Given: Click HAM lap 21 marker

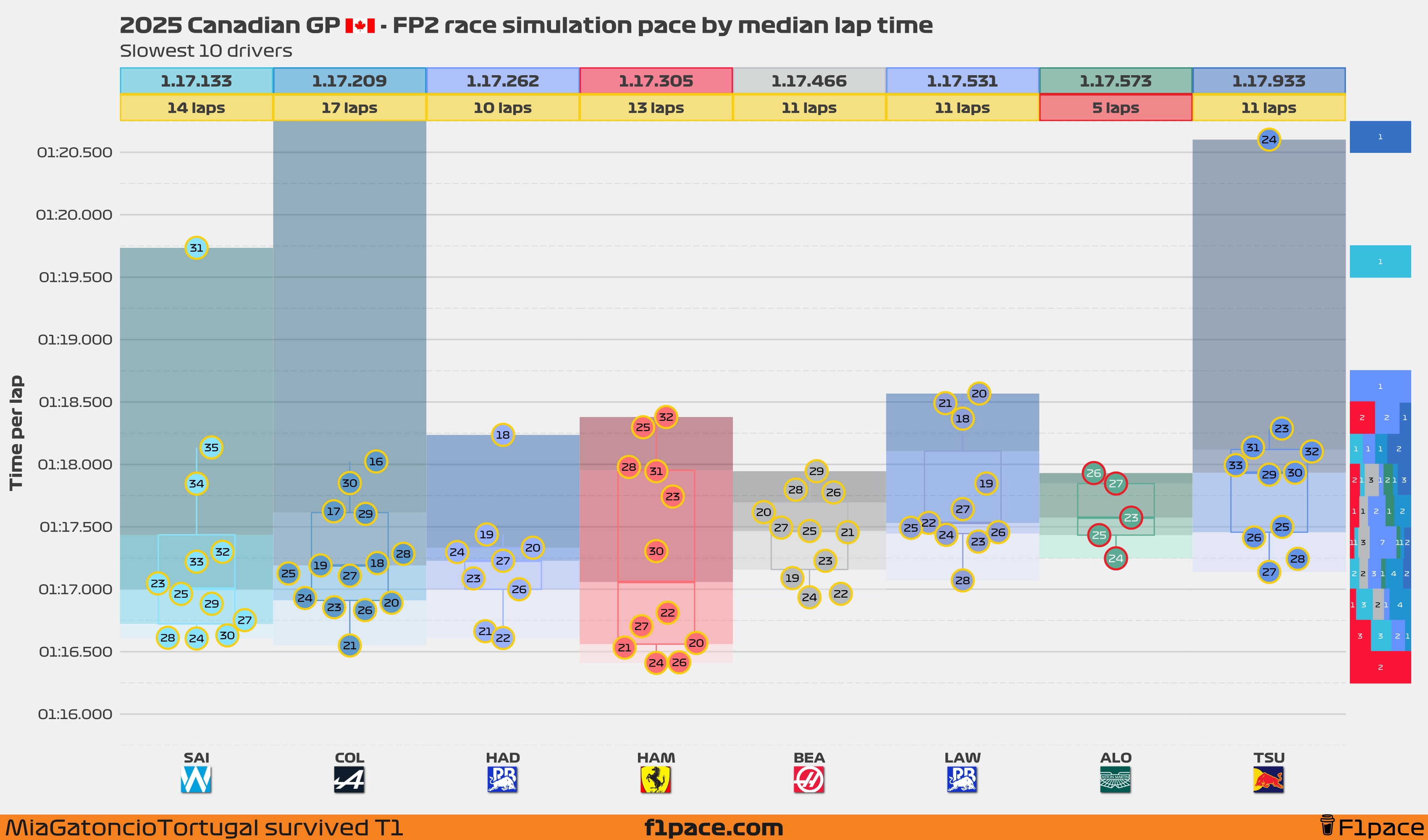Looking at the screenshot, I should pyautogui.click(x=625, y=647).
